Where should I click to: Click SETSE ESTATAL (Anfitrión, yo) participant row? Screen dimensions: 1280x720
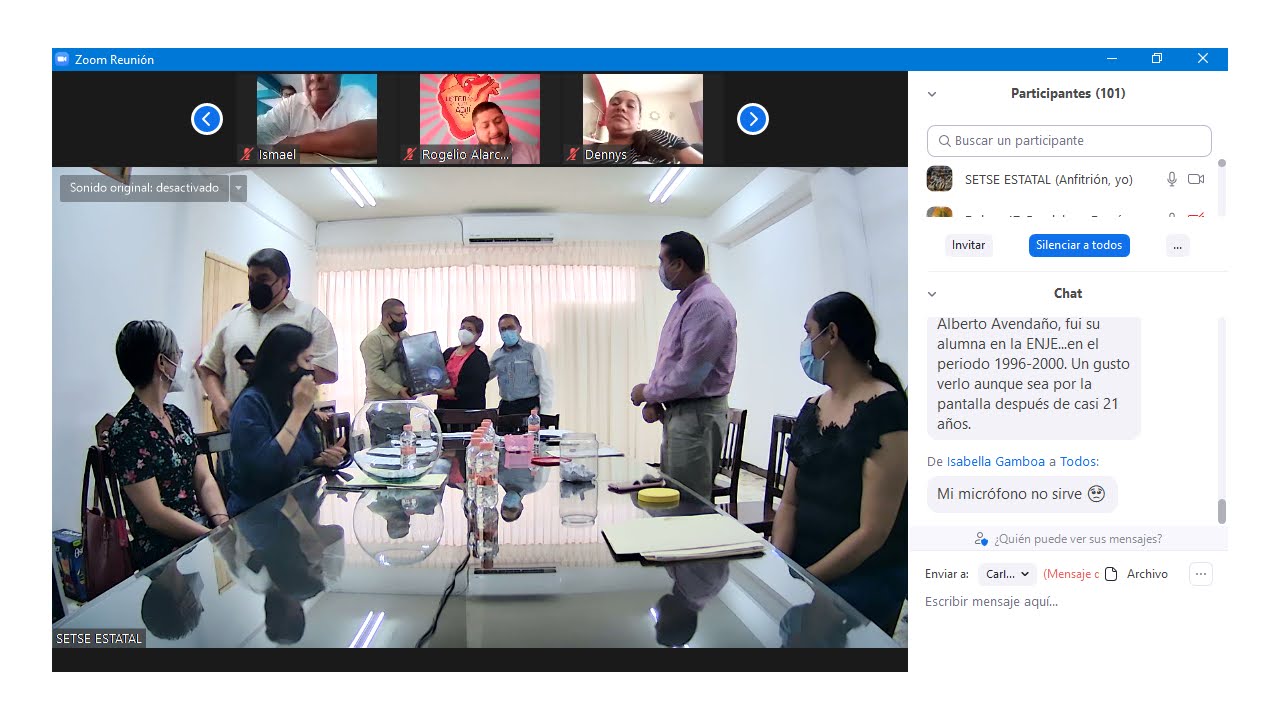[x=1067, y=179]
